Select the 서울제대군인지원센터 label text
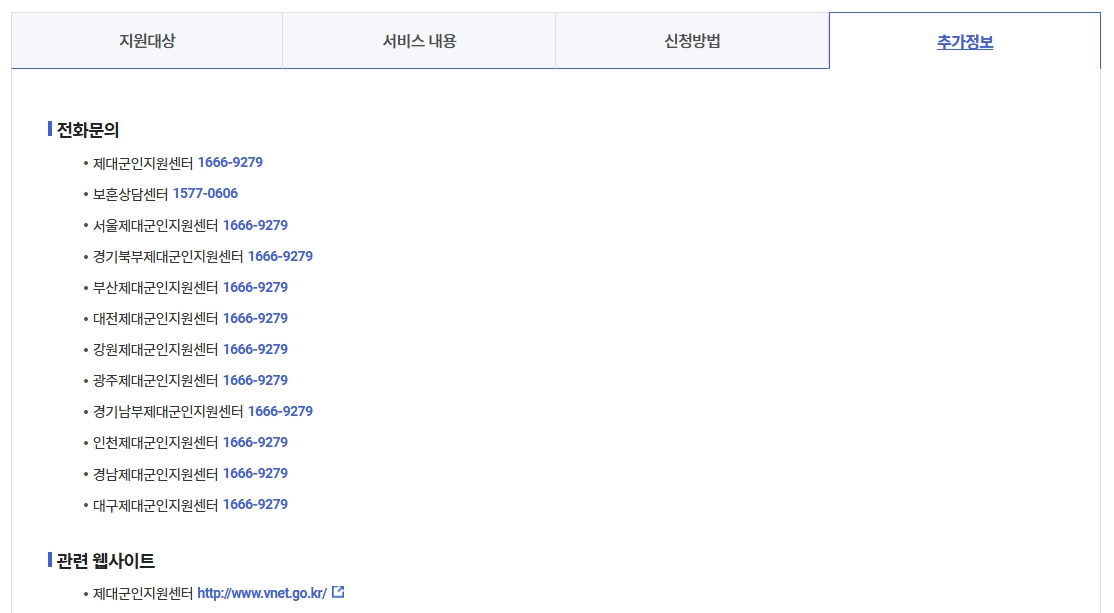The height and width of the screenshot is (613, 1114). (x=156, y=225)
